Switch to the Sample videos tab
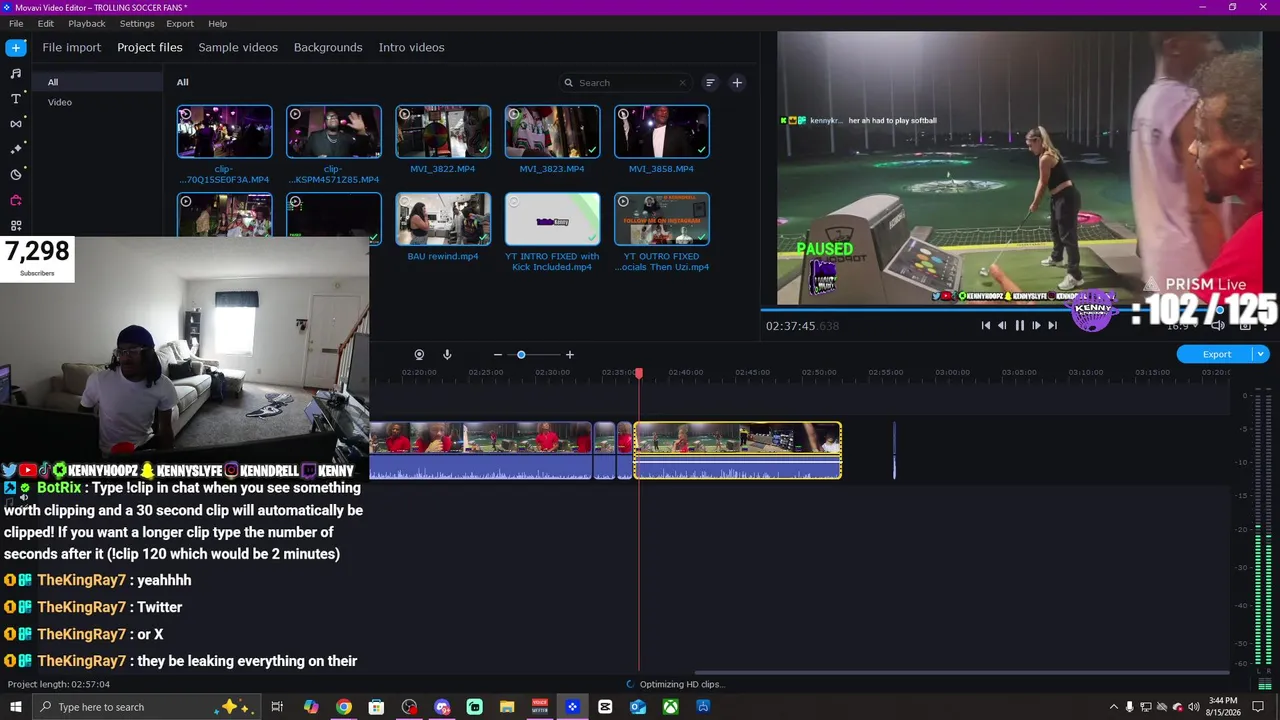The width and height of the screenshot is (1280, 720). tap(238, 47)
